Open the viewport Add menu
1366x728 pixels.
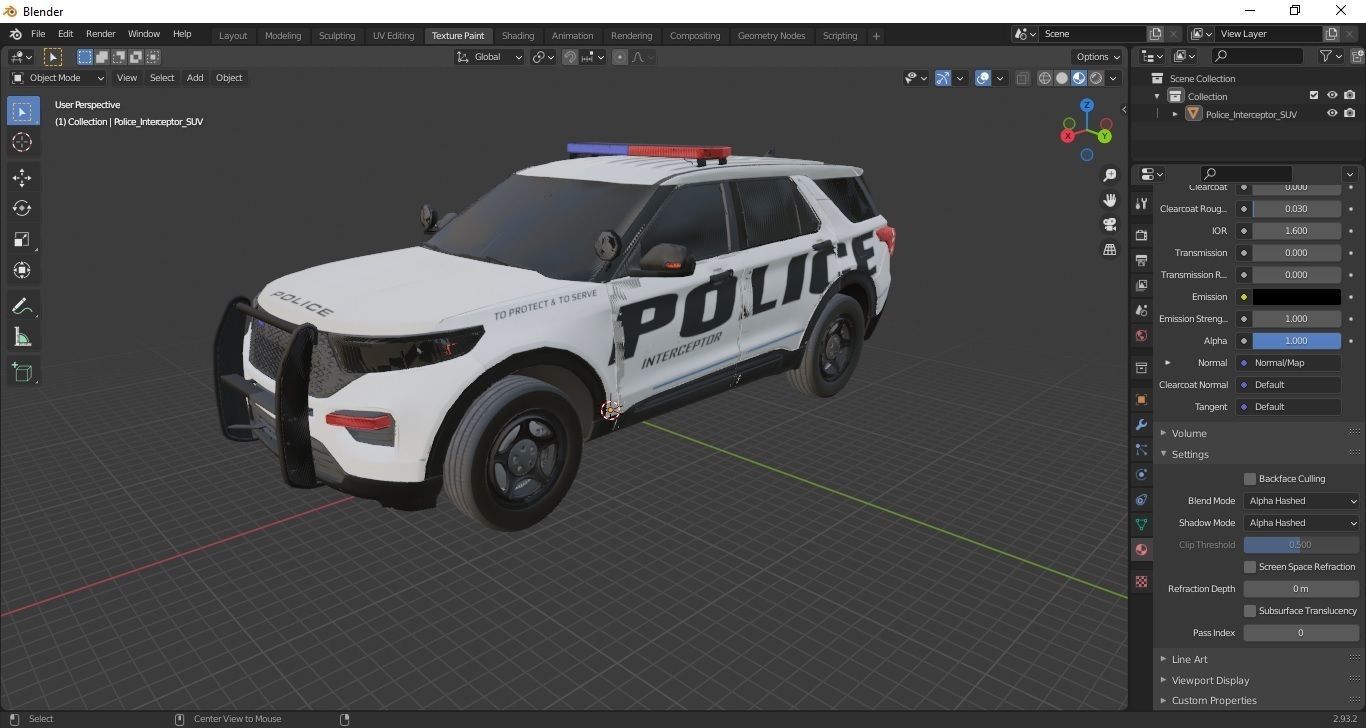tap(195, 78)
